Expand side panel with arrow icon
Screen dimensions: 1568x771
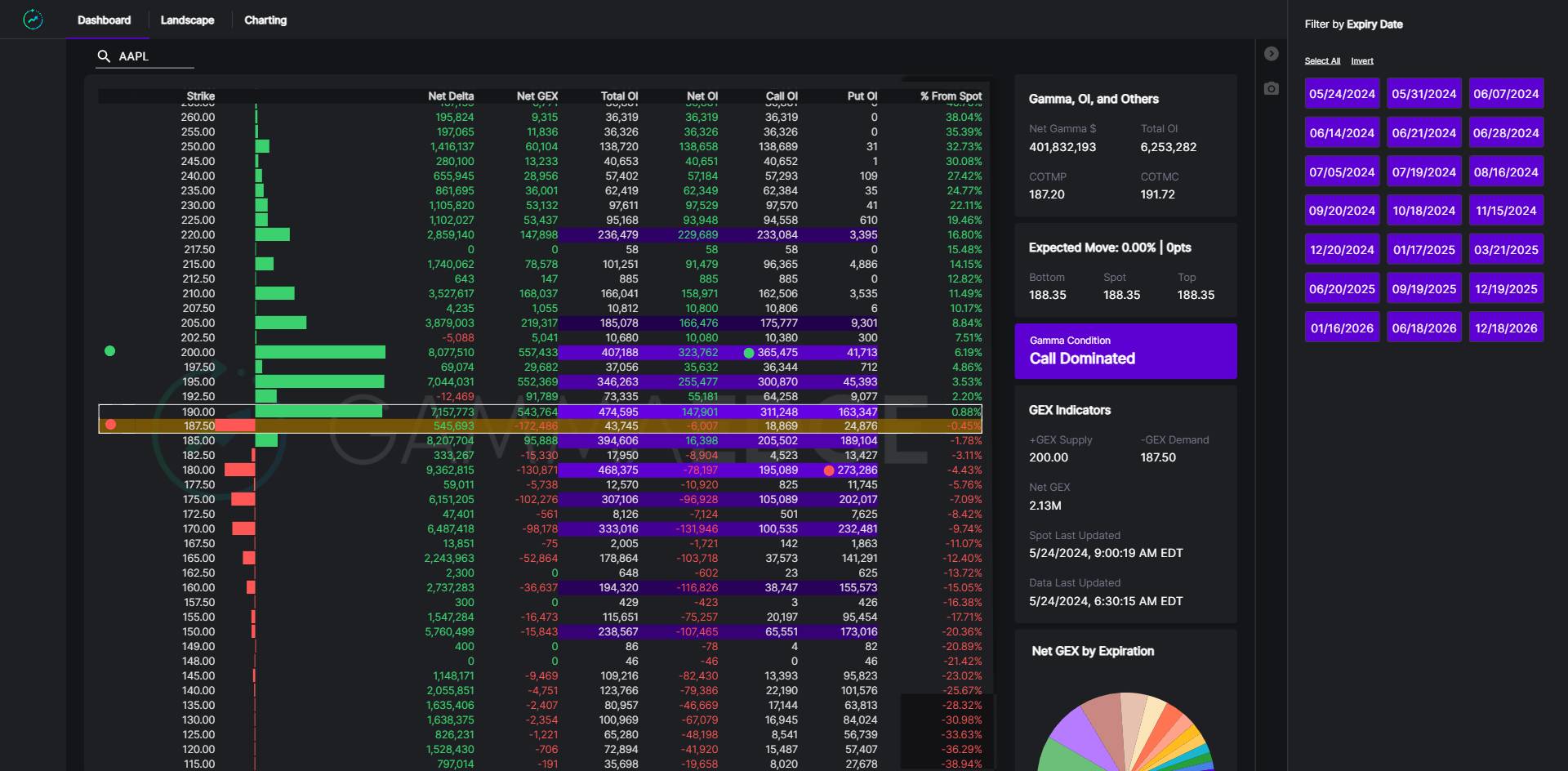[x=1272, y=54]
